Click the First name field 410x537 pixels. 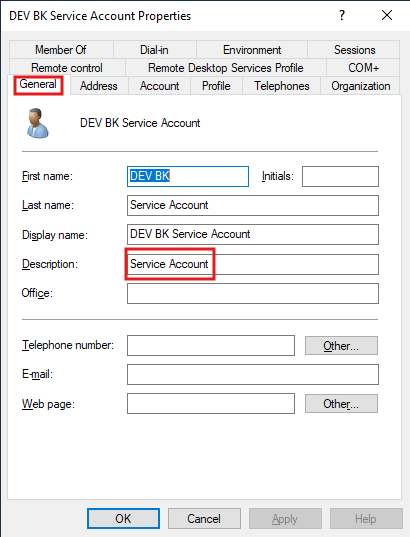click(x=188, y=176)
